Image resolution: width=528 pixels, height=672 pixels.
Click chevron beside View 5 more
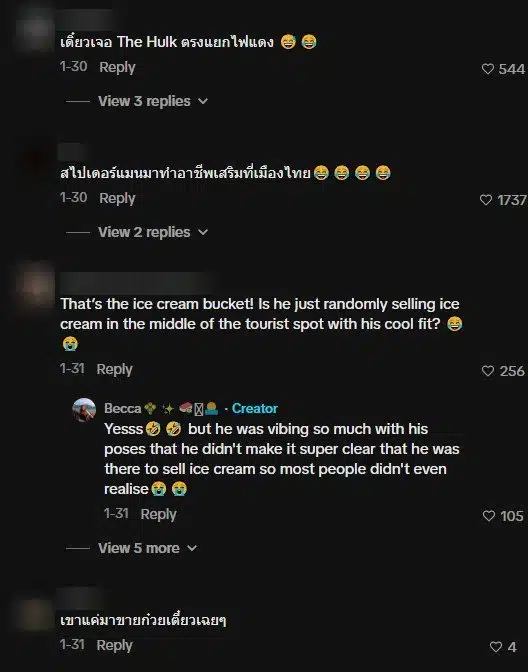pos(192,549)
